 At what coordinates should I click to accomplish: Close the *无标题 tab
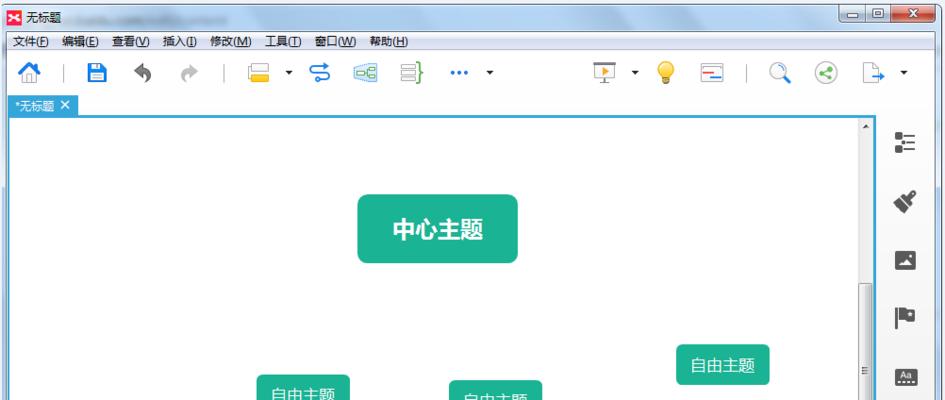pos(65,105)
